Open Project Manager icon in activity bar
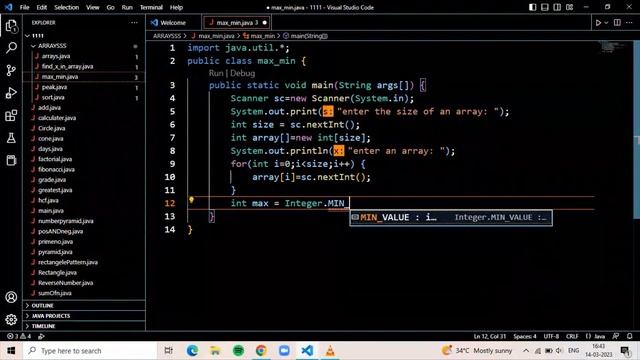 pos(11,160)
